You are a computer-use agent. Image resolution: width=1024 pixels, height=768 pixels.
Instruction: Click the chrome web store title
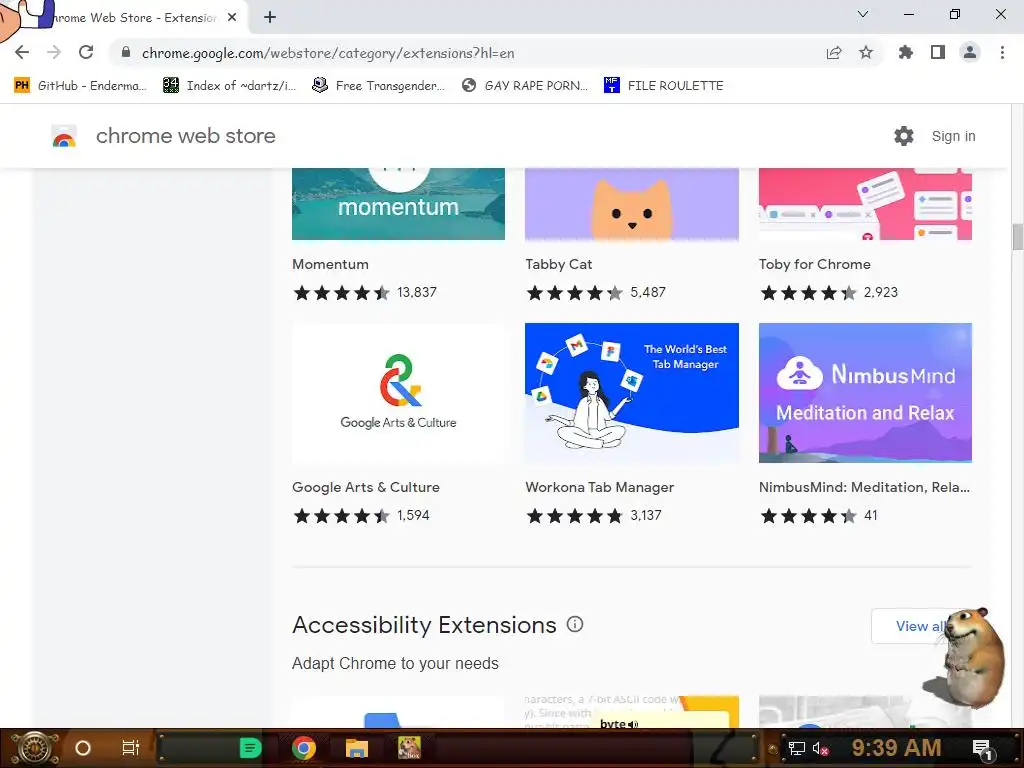coord(185,136)
